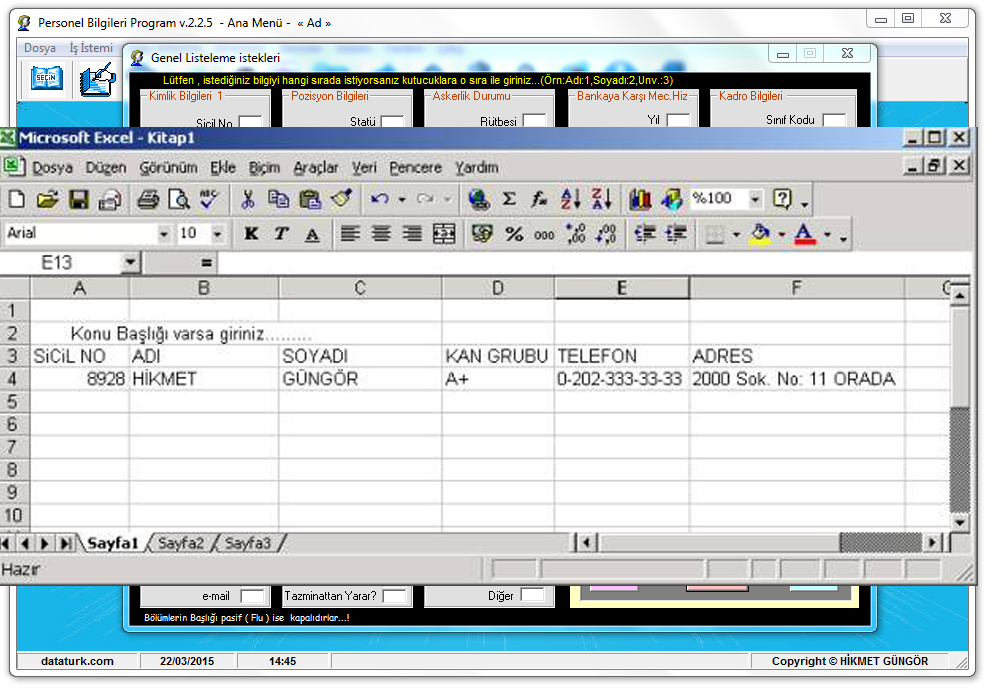Toggle bold with the K button

pyautogui.click(x=251, y=234)
